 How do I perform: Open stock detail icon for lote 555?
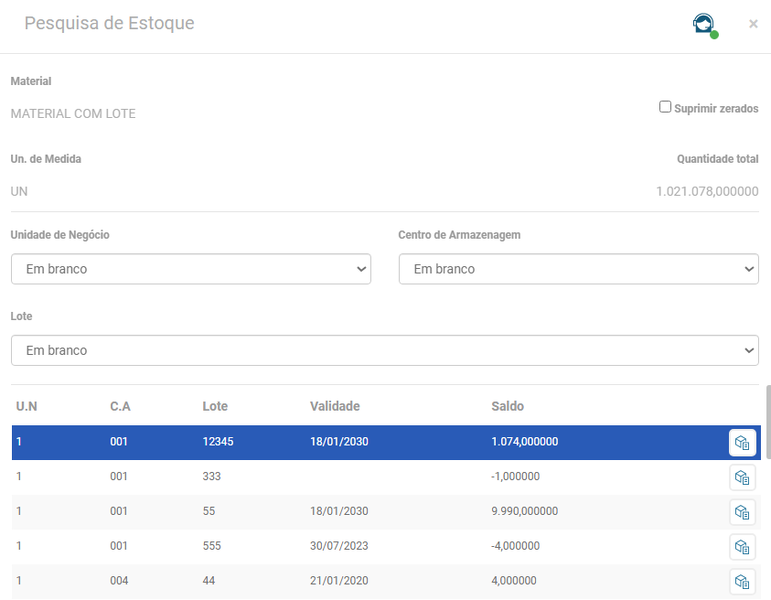742,547
